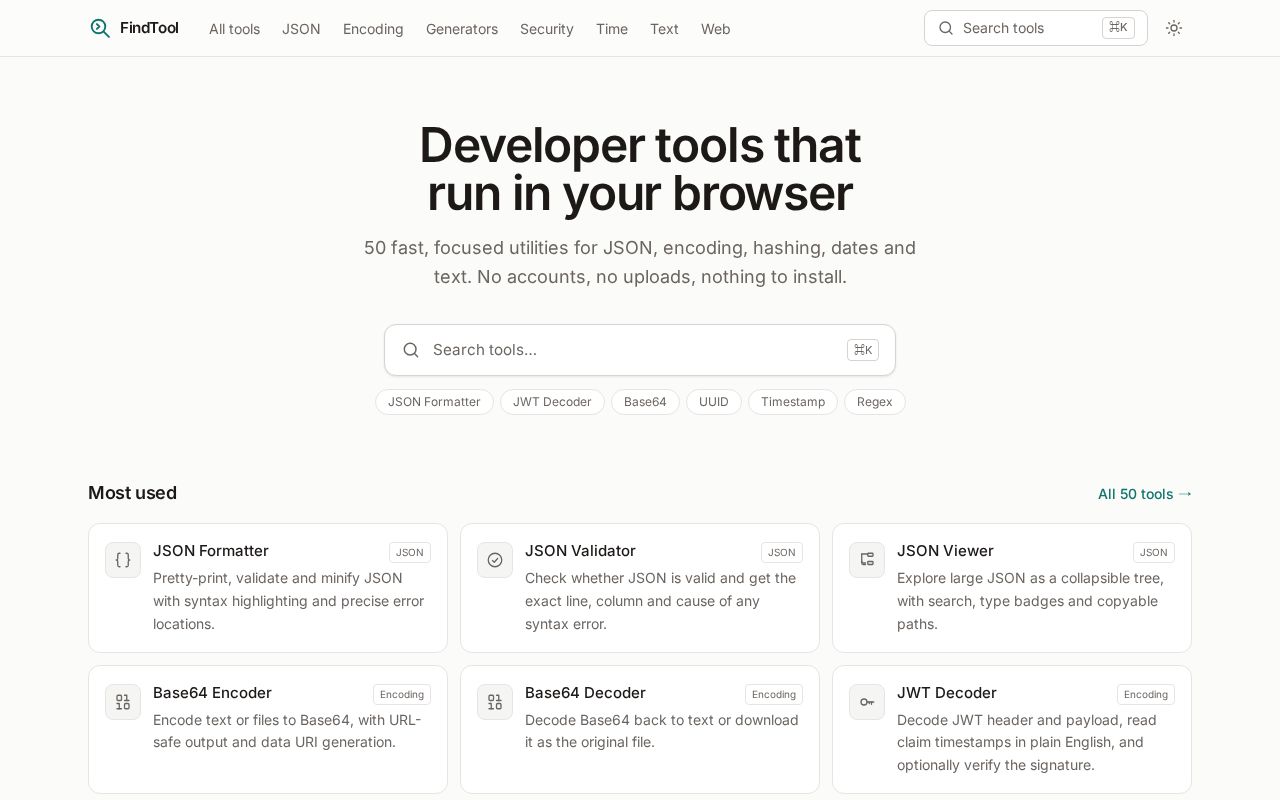Screen dimensions: 1280x800
Task: Click the Encoding badge on JWT Decoder card
Action: coord(1146,694)
